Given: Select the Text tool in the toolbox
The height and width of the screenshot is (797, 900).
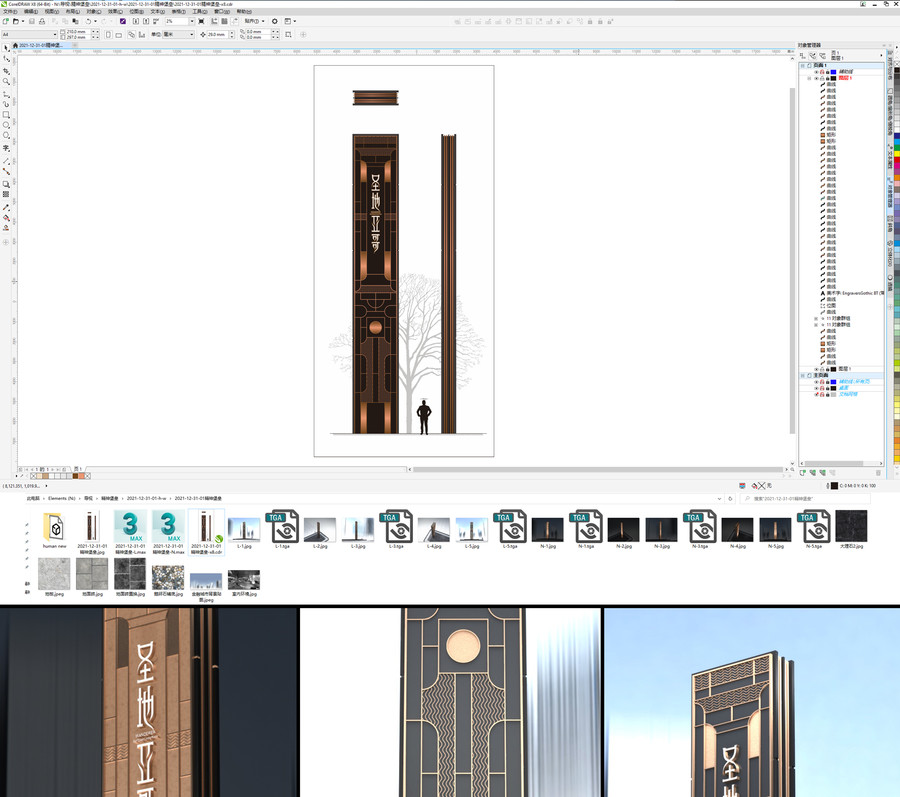Looking at the screenshot, I should pos(6,149).
